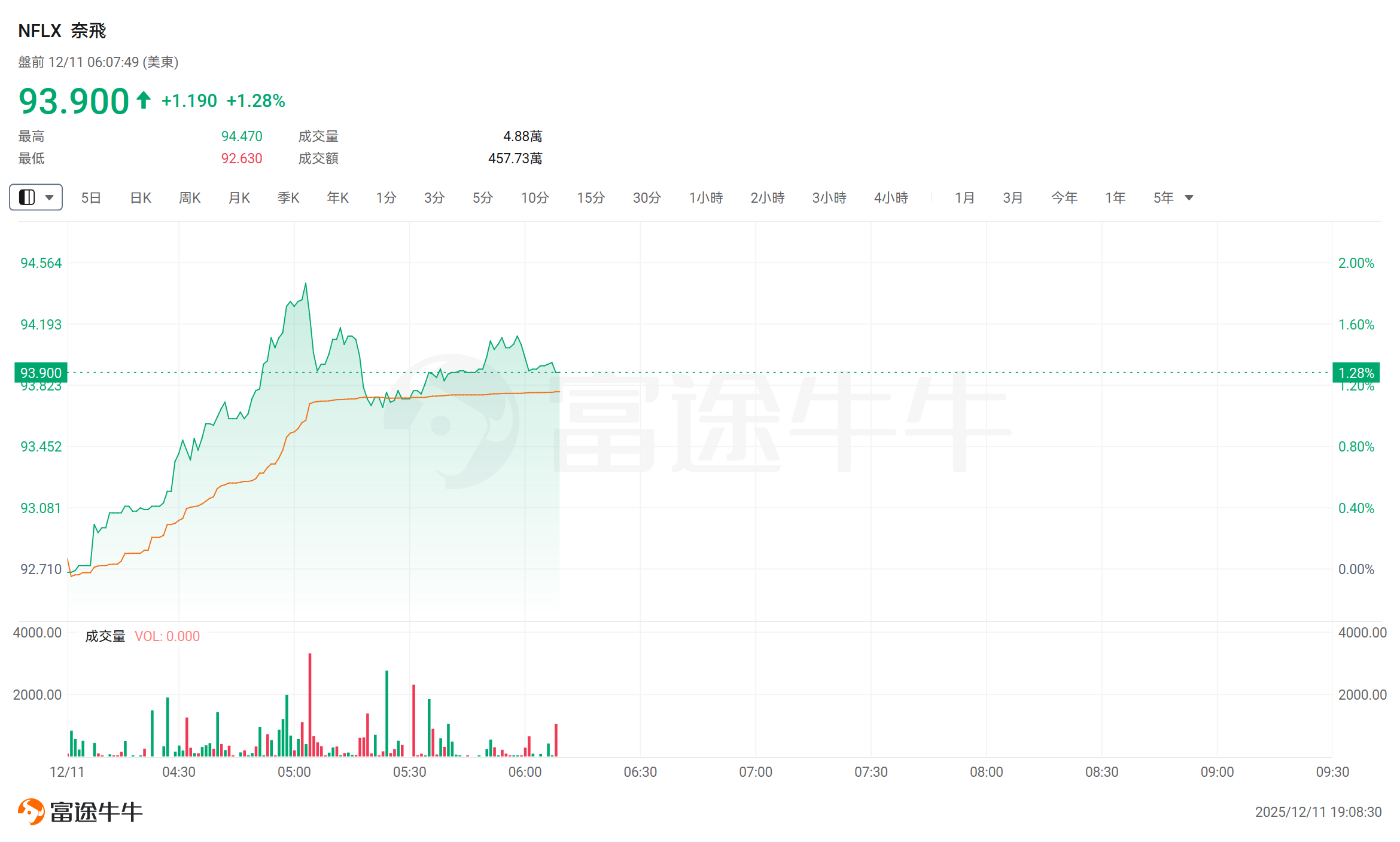The height and width of the screenshot is (842, 1400).
Task: Select the 1小時 interval
Action: point(706,198)
